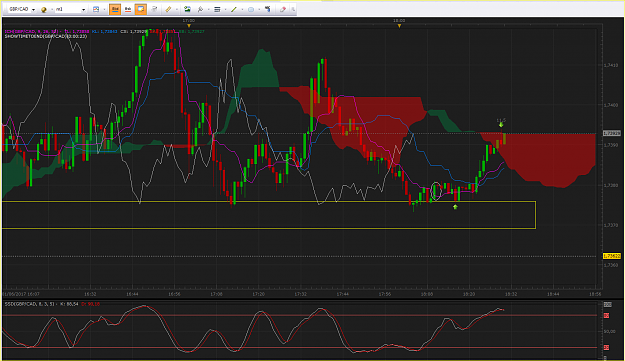
Task: Click the 1,7380 price axis label
Action: (x=611, y=185)
